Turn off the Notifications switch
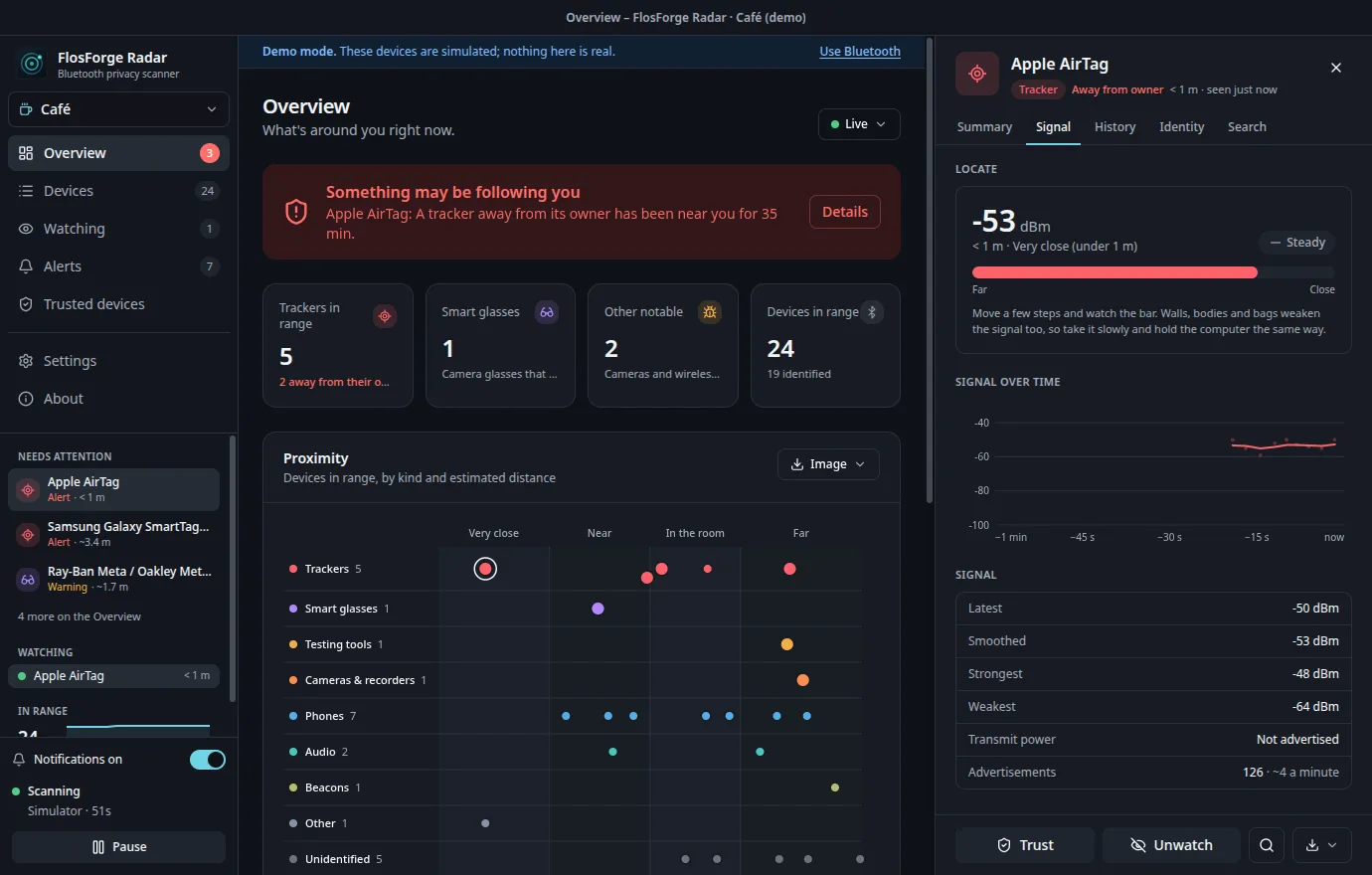1372x875 pixels. click(208, 760)
